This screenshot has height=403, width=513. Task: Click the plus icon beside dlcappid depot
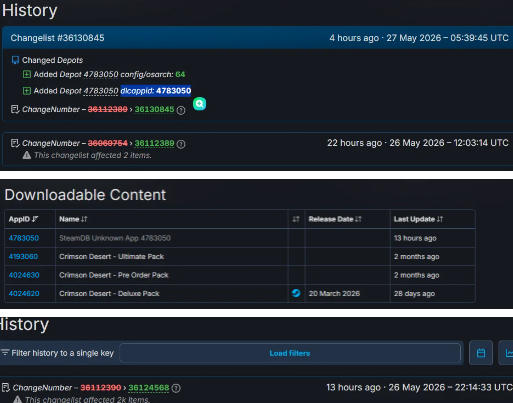(x=27, y=91)
